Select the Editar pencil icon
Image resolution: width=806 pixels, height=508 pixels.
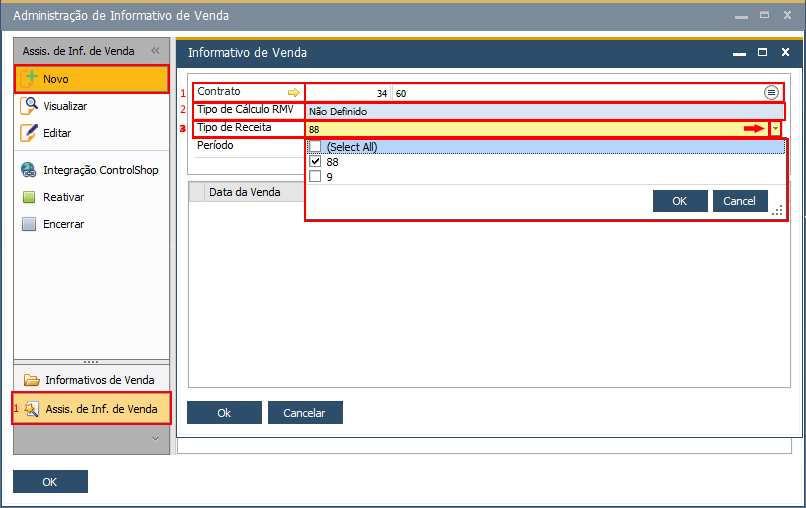(x=29, y=133)
